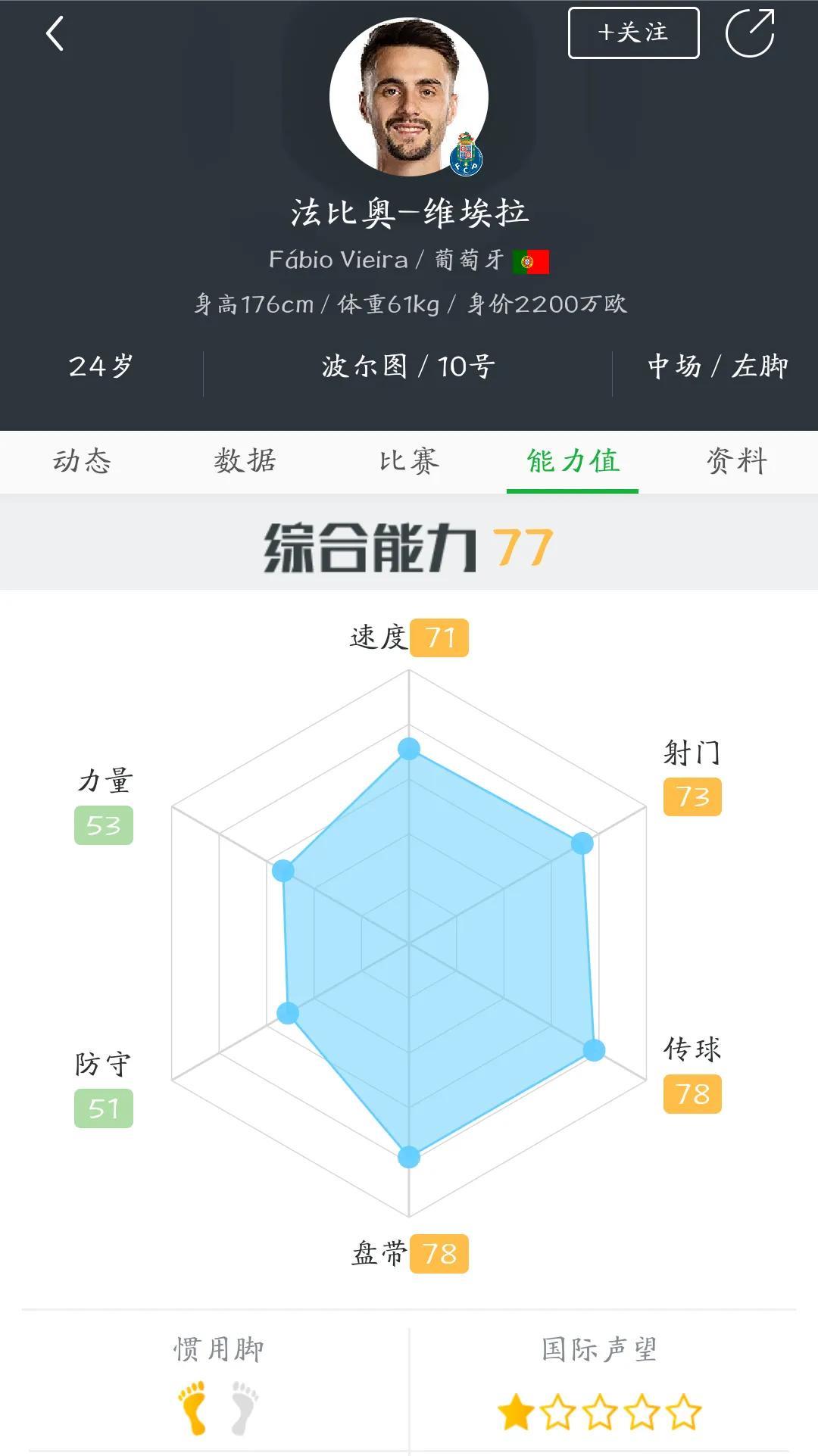Switch to the 动态 tab
Viewport: 818px width, 1456px height.
pos(82,460)
